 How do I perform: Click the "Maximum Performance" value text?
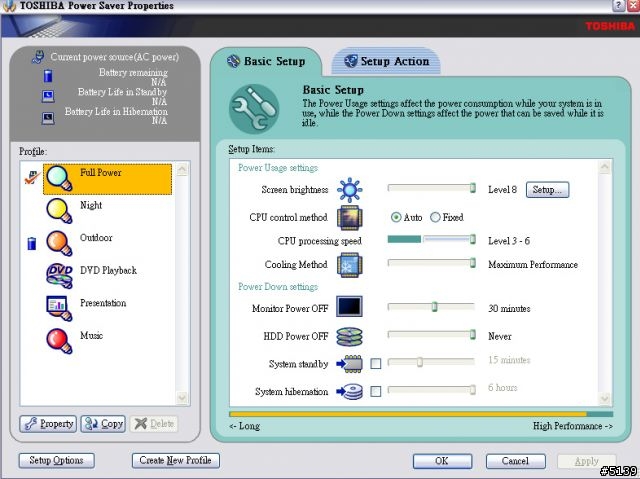pos(533,265)
